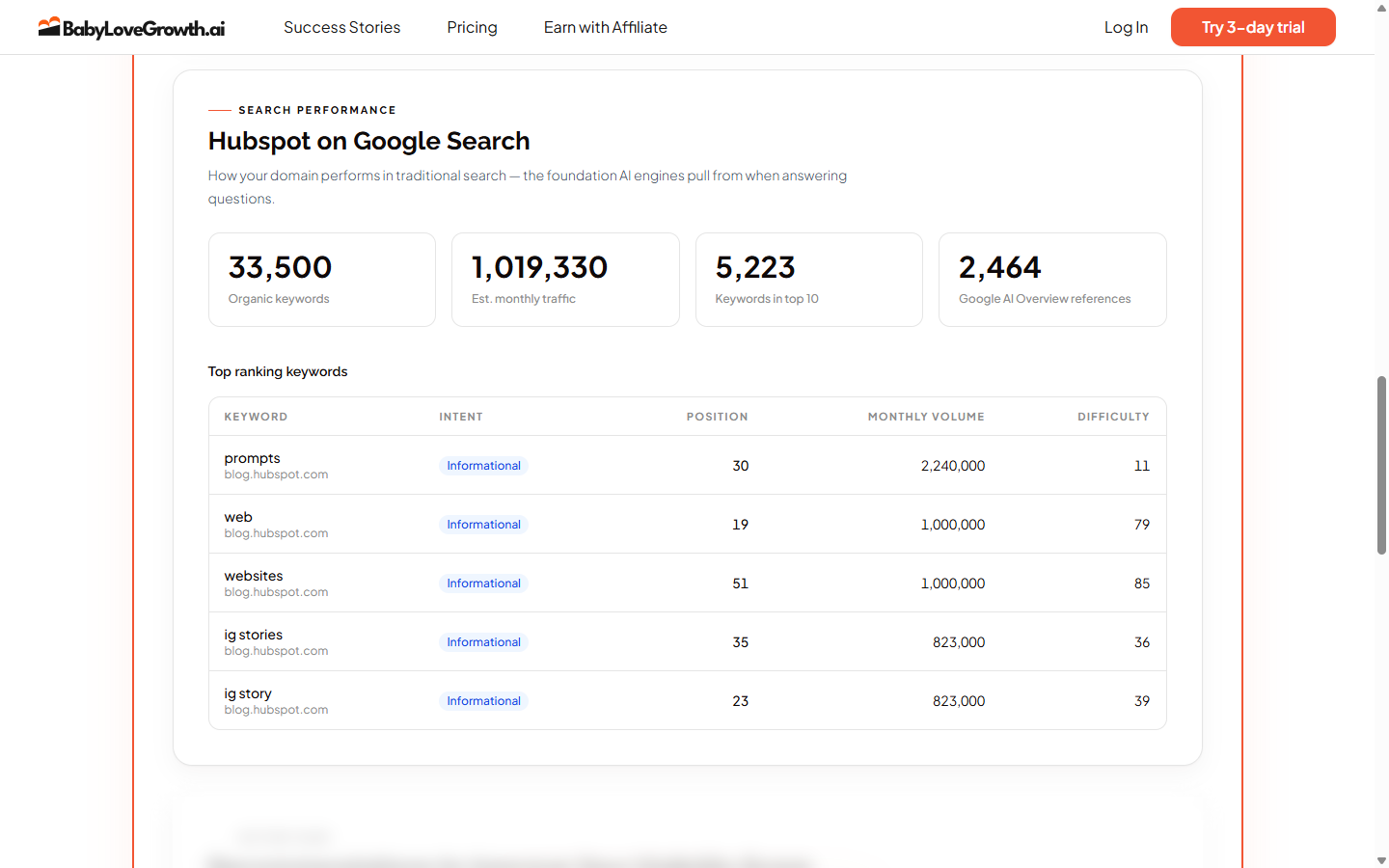The image size is (1389, 868).
Task: Click the 'prompts' keyword text
Action: tap(252, 458)
